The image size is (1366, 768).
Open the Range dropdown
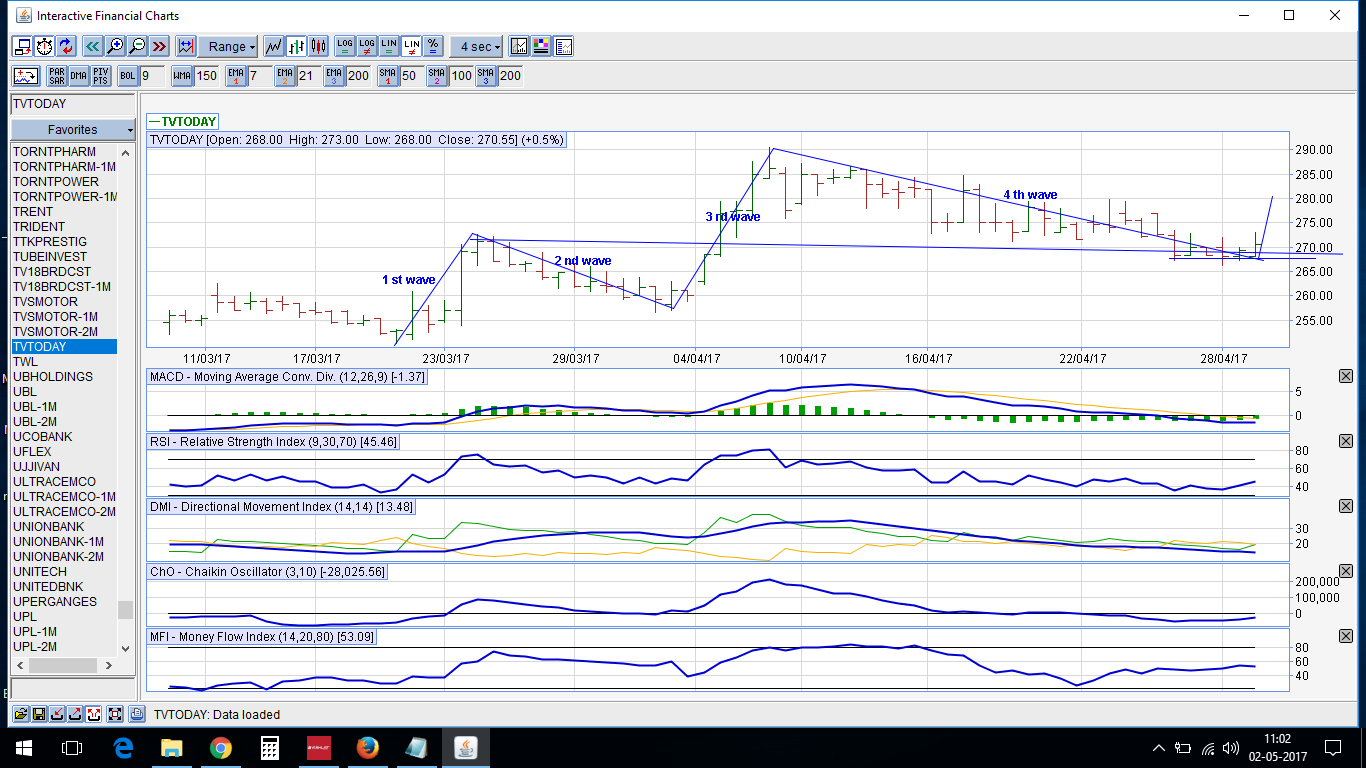click(x=228, y=46)
